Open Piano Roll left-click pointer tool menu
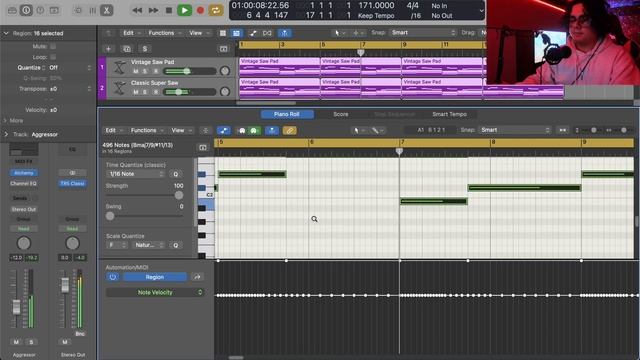640x360 pixels. pos(358,130)
